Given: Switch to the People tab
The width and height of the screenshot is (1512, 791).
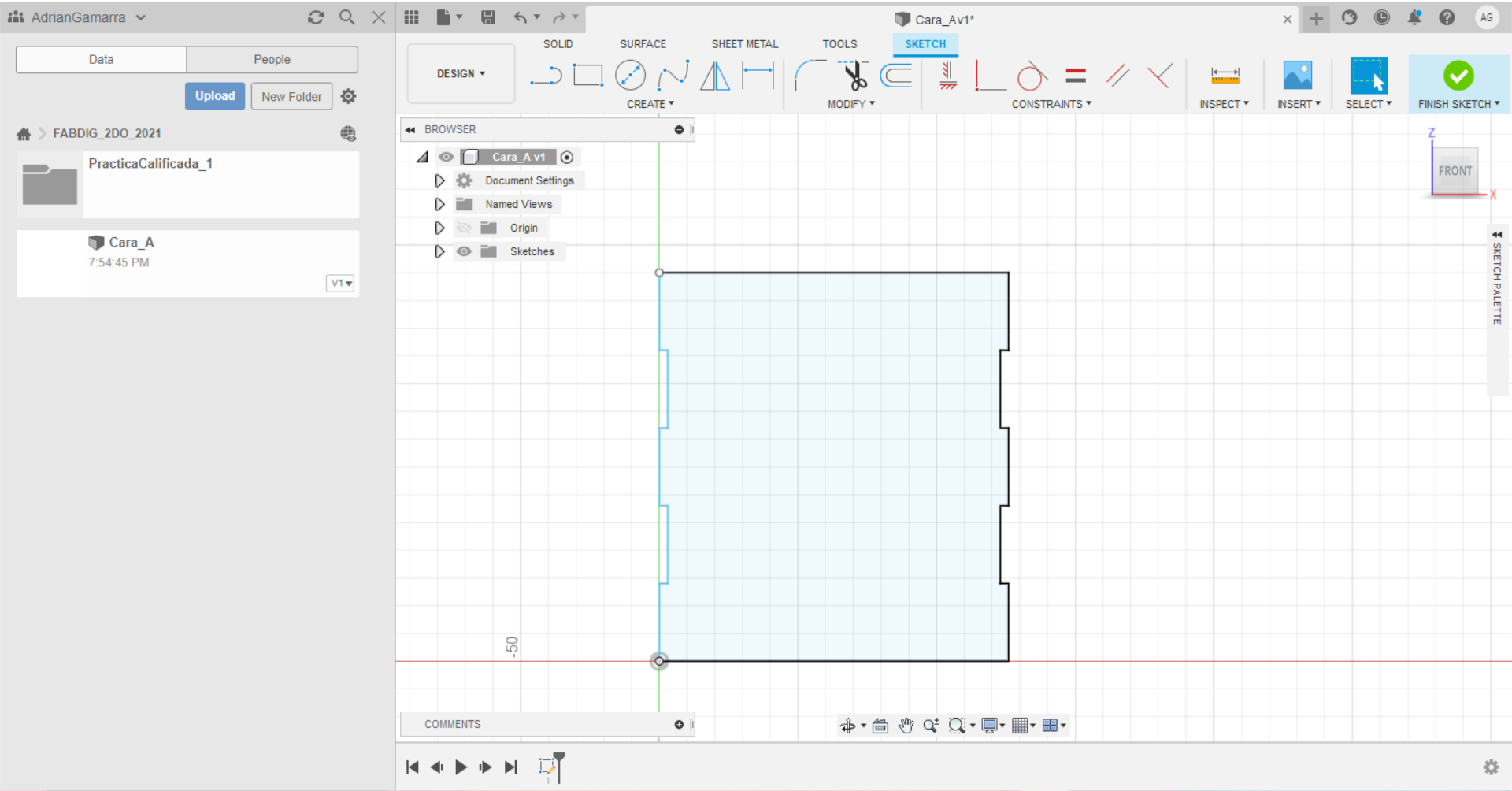Looking at the screenshot, I should tap(272, 59).
